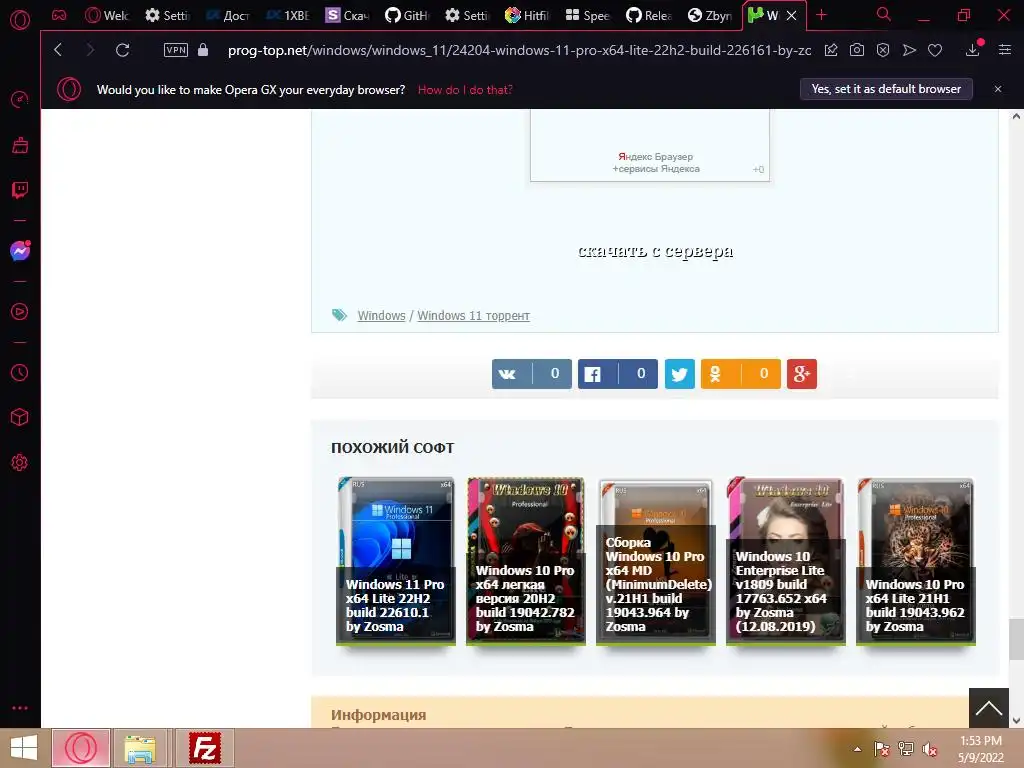Open Windows 10 Pro x64 Lite 21H1 thumbnail
The width and height of the screenshot is (1024, 768).
tap(916, 561)
